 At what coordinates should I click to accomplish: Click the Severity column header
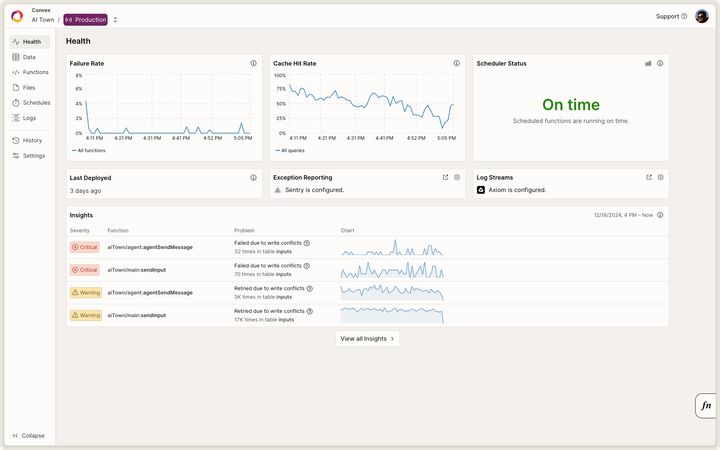click(x=79, y=231)
